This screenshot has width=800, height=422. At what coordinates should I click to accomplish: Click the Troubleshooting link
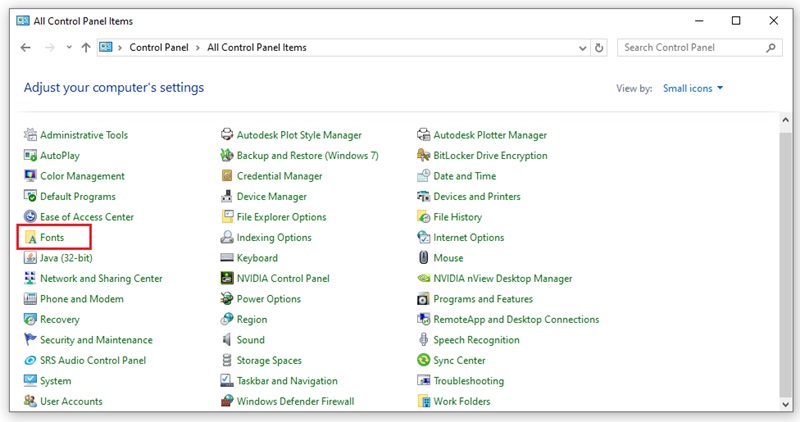click(469, 381)
